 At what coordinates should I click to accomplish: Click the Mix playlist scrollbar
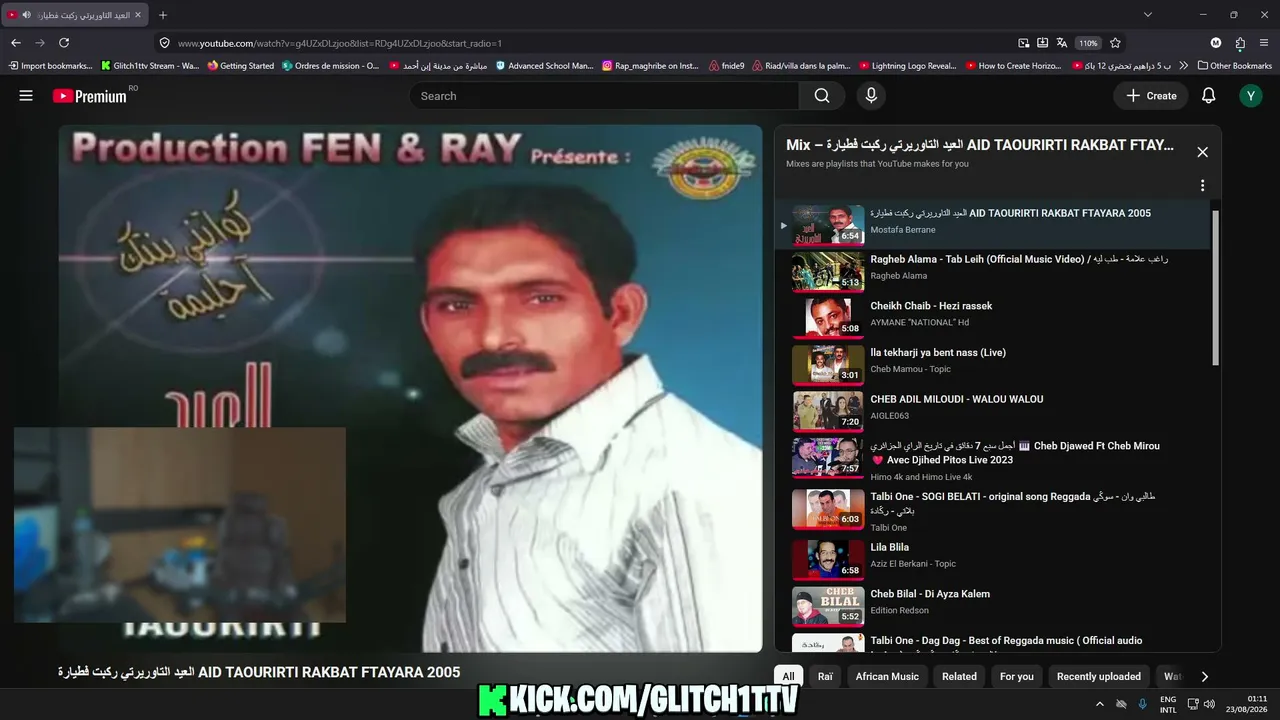tap(1216, 288)
